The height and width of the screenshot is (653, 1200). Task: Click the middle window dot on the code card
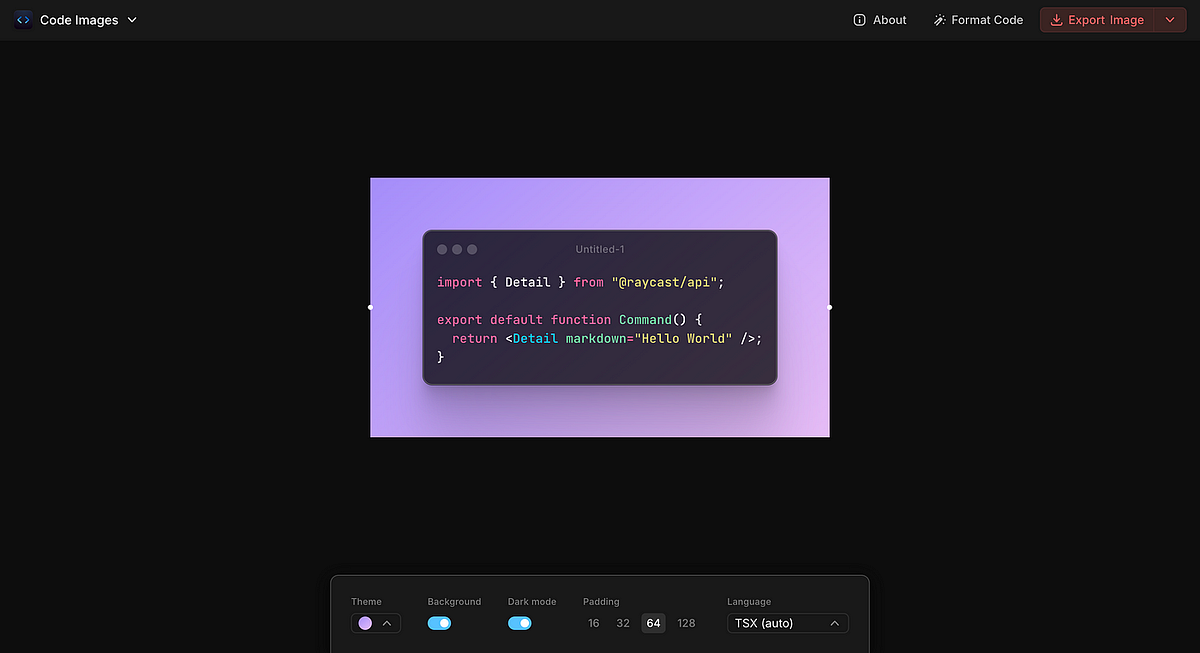pyautogui.click(x=456, y=249)
